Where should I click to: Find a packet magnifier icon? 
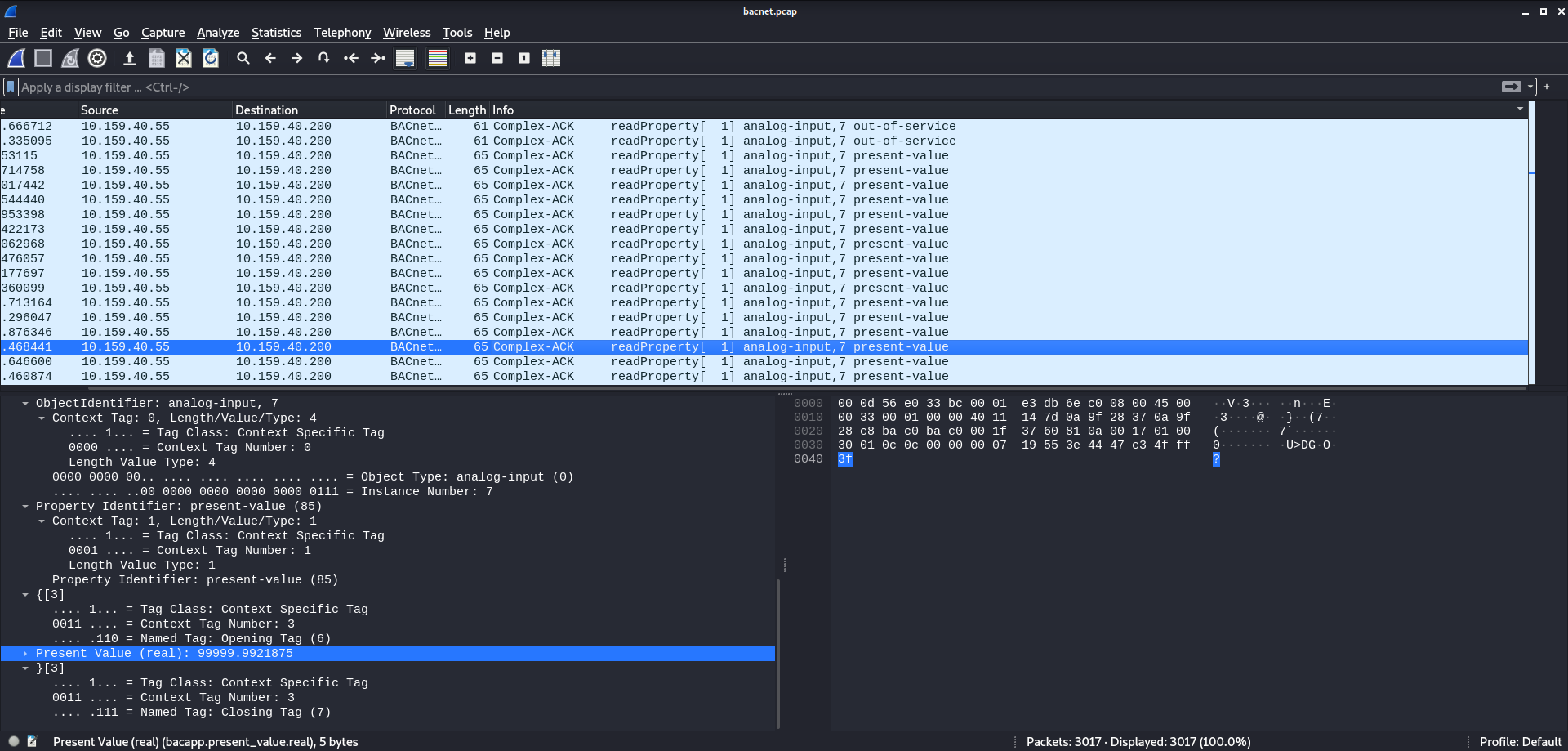tap(243, 58)
